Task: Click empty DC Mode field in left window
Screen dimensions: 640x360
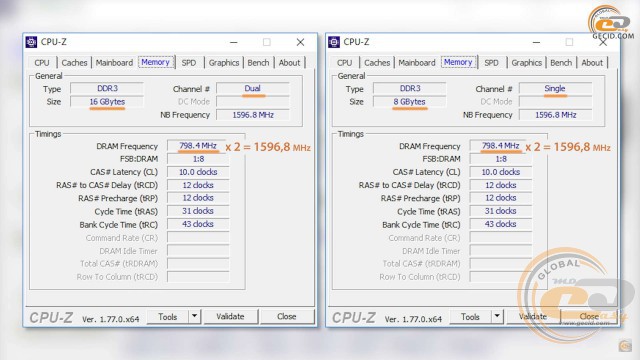Action: tap(253, 102)
